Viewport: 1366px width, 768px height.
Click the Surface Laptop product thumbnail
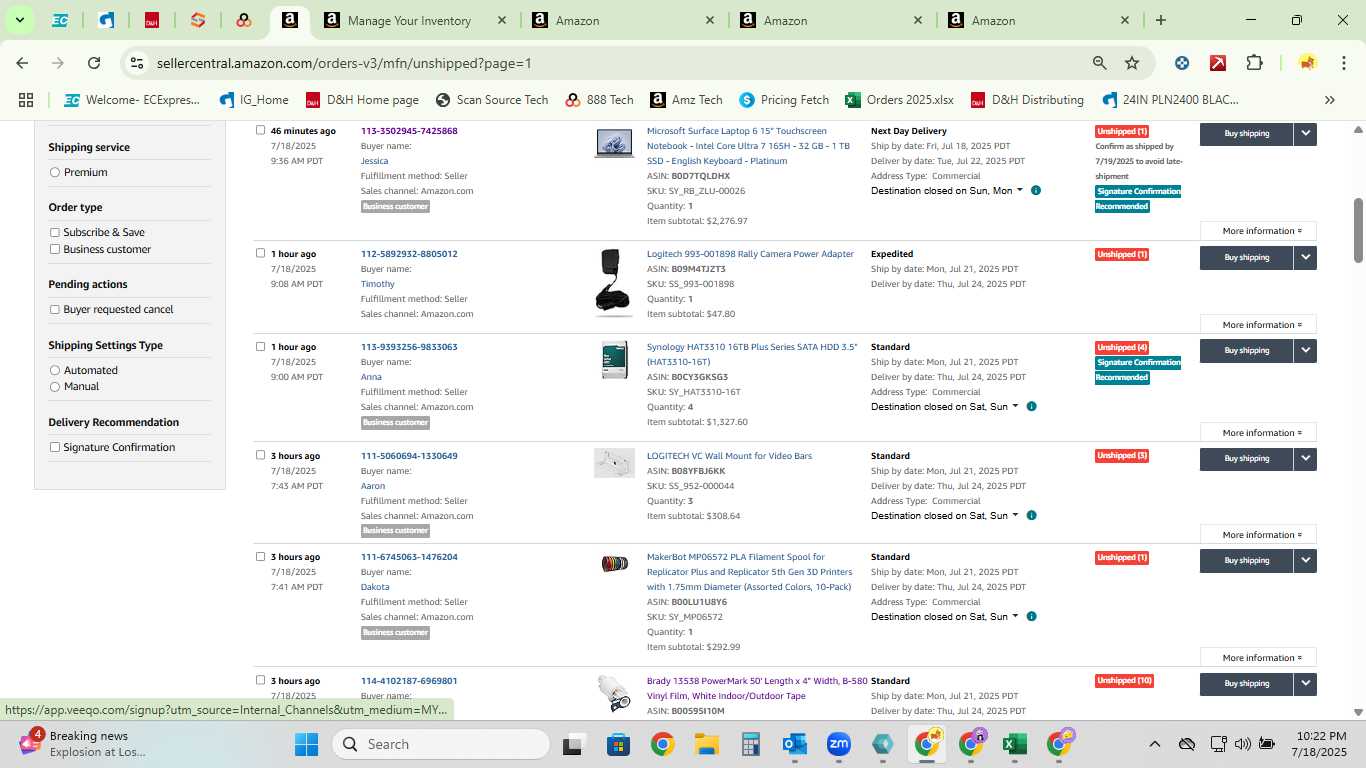[x=614, y=143]
